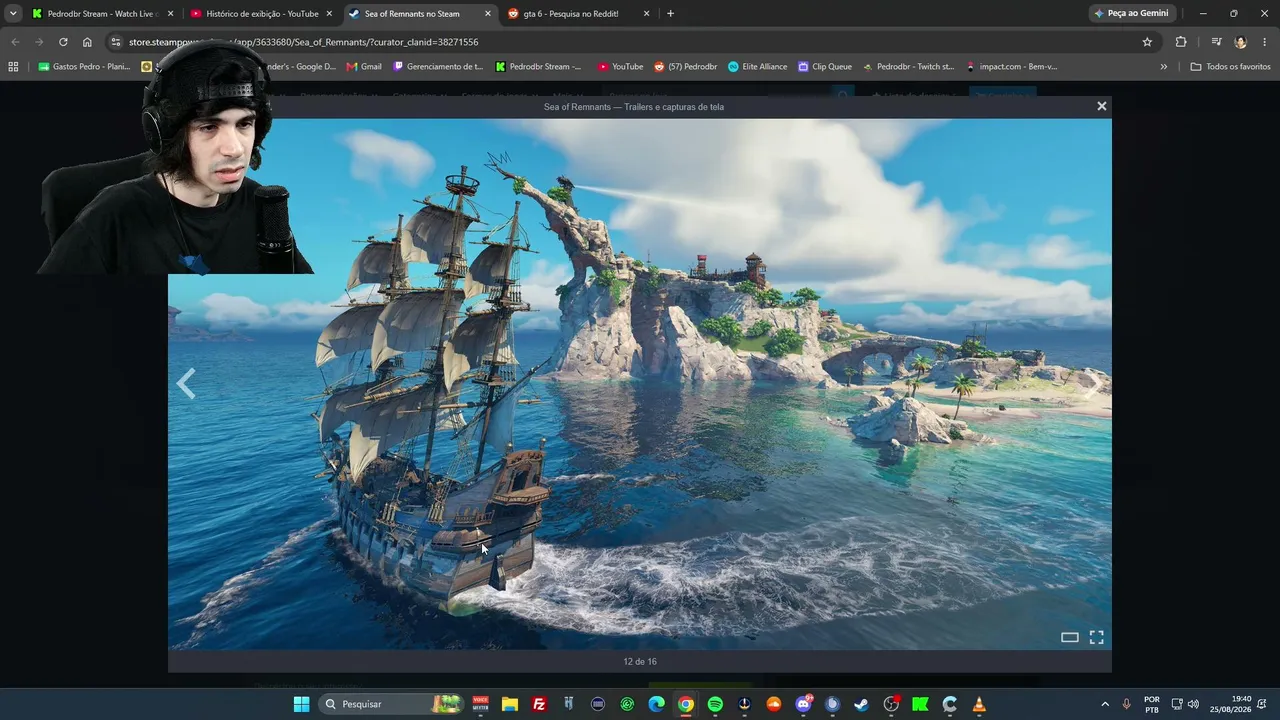The height and width of the screenshot is (720, 1280).
Task: Switch to Pedrodbr Stream browser tab
Action: [102, 14]
